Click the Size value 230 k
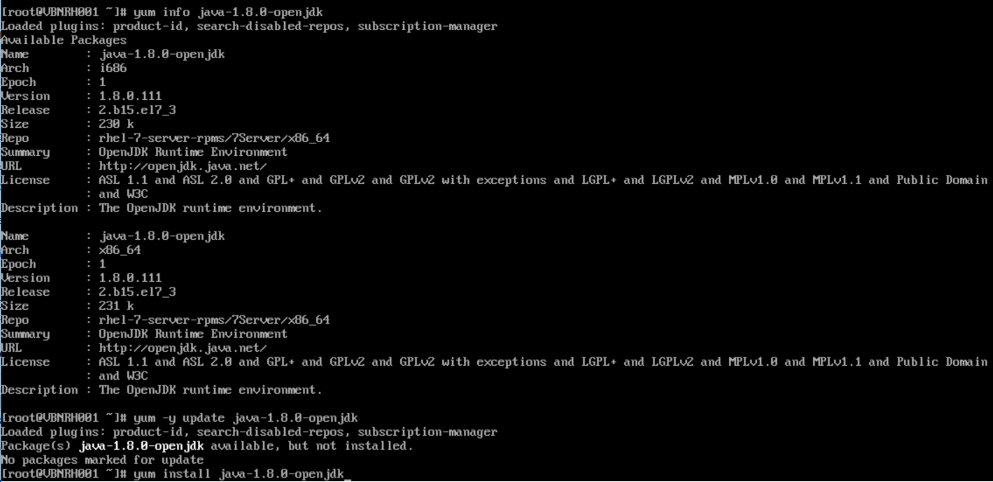The width and height of the screenshot is (993, 482). 117,124
